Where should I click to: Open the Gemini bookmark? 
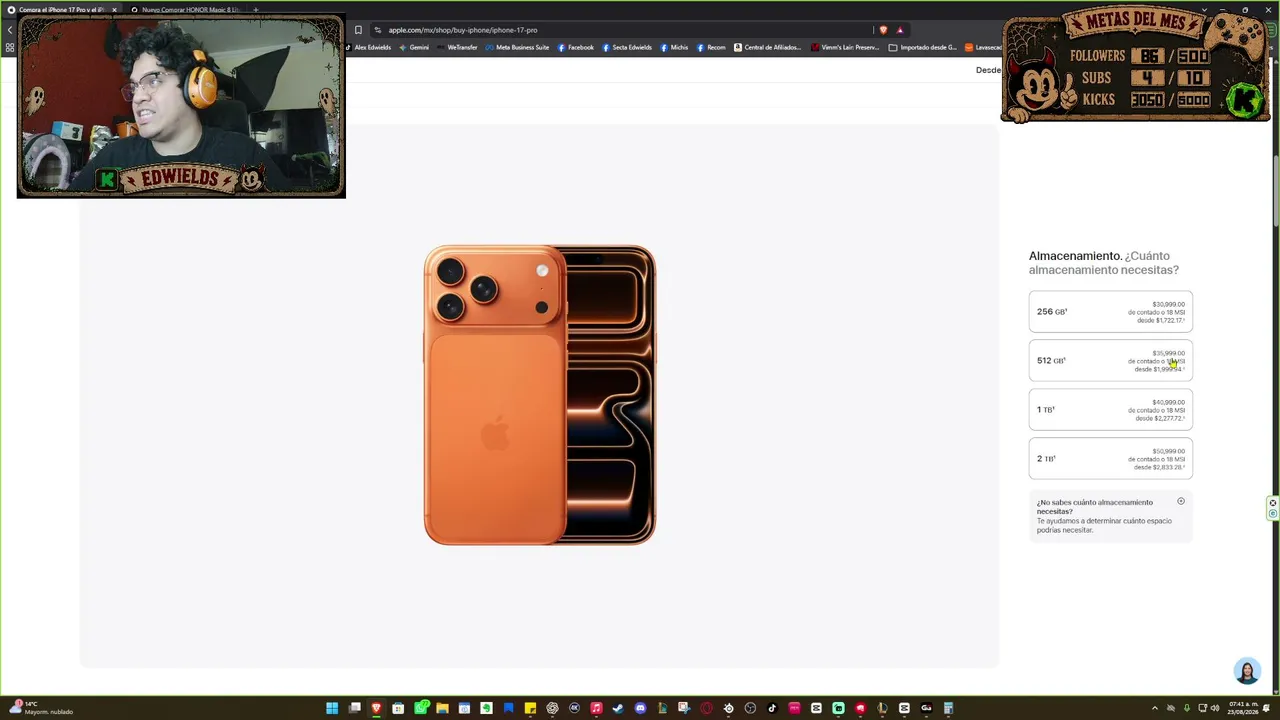coord(414,47)
